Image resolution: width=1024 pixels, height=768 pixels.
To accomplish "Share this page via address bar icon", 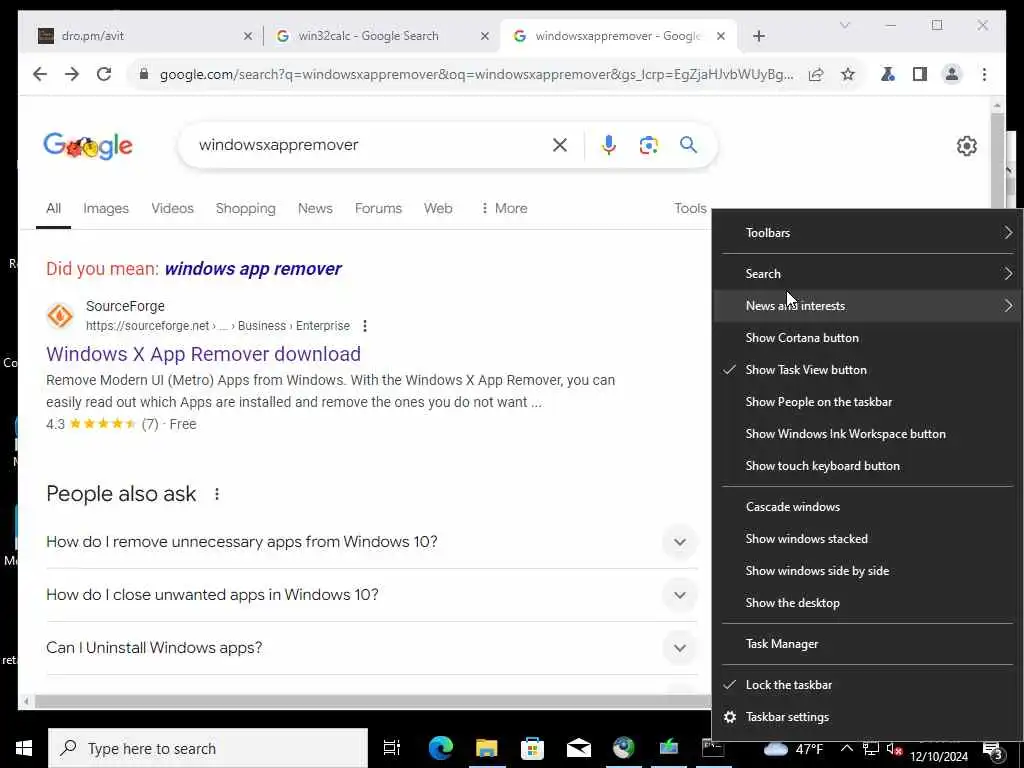I will [816, 74].
